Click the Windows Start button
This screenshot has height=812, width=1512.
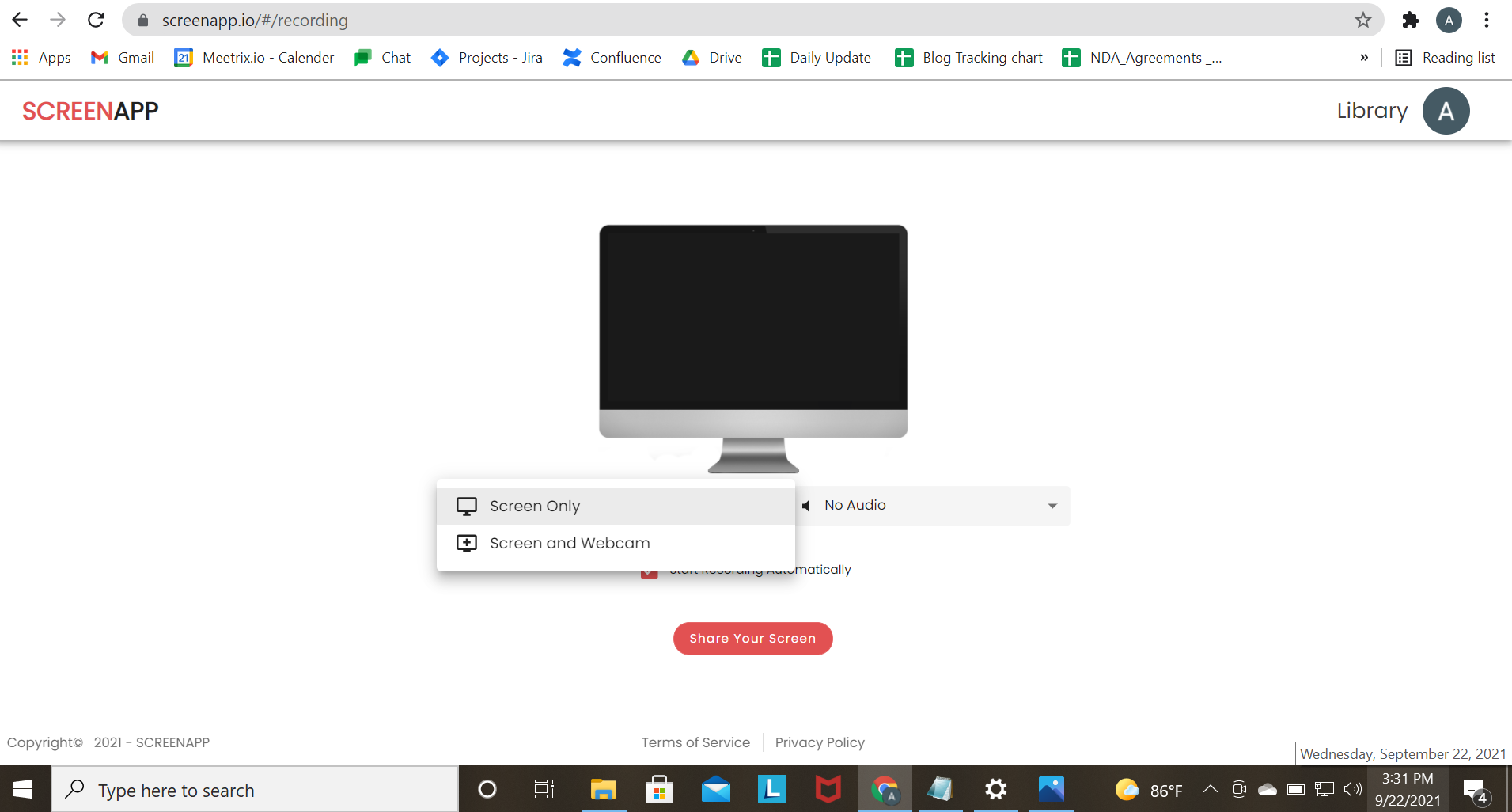[22, 789]
